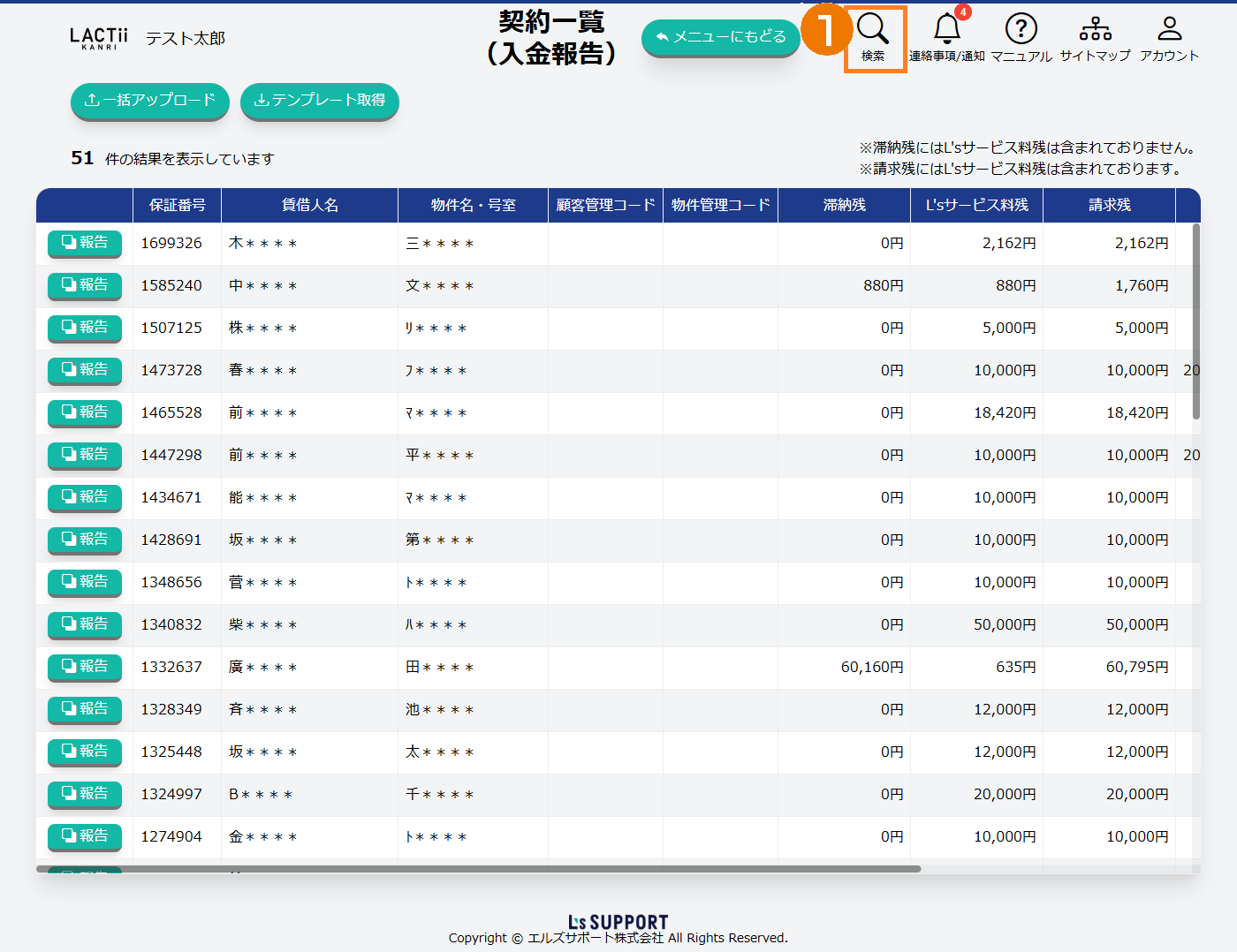1237x952 pixels.
Task: Report payment for contract 1332637
Action: [x=85, y=667]
